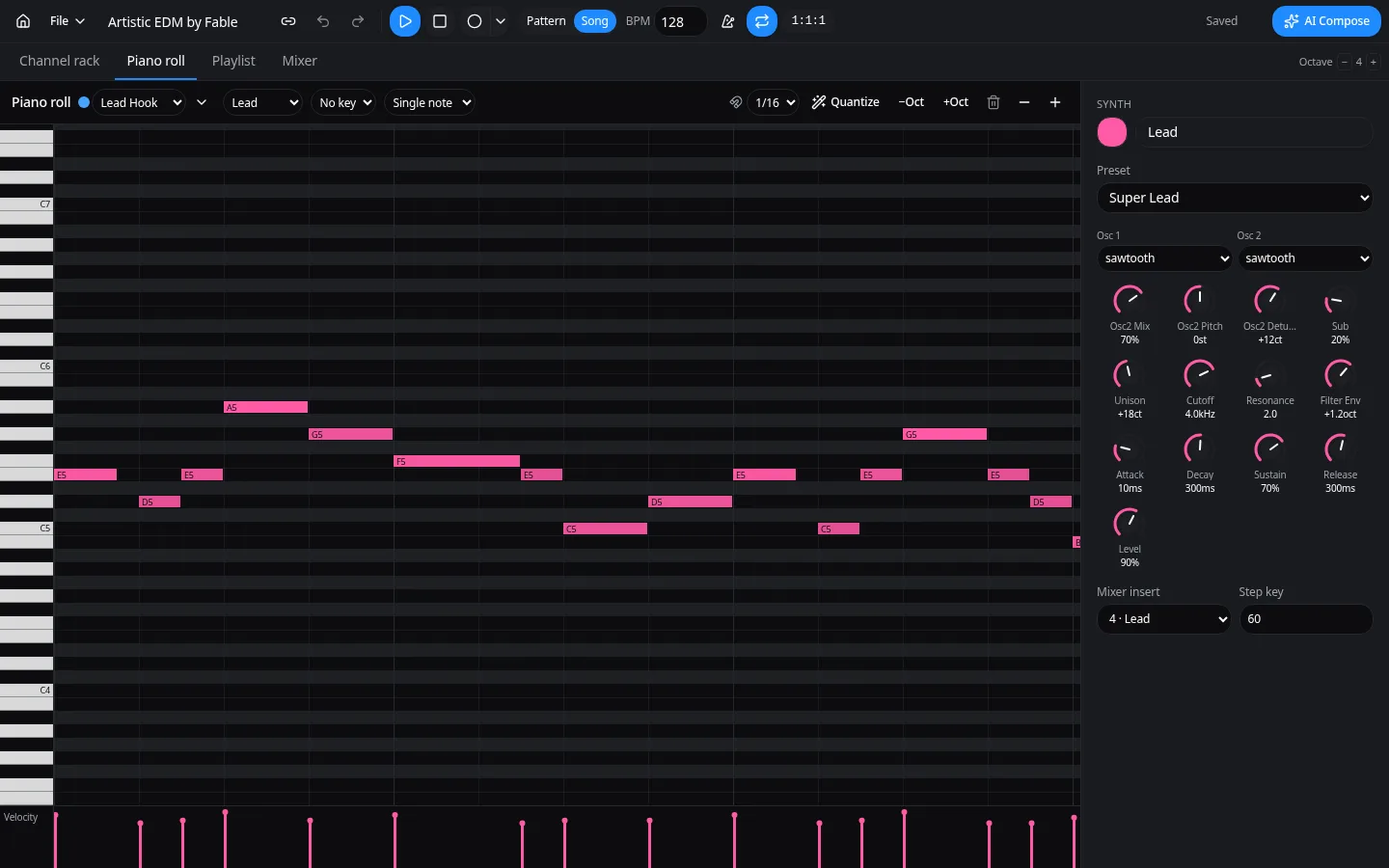Open the Osc 1 sawtooth dropdown
Image resolution: width=1389 pixels, height=868 pixels.
coord(1165,258)
